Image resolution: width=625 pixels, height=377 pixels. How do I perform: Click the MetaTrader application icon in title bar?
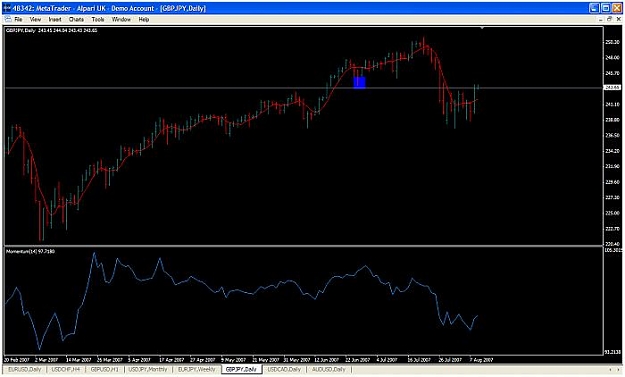[7, 8]
